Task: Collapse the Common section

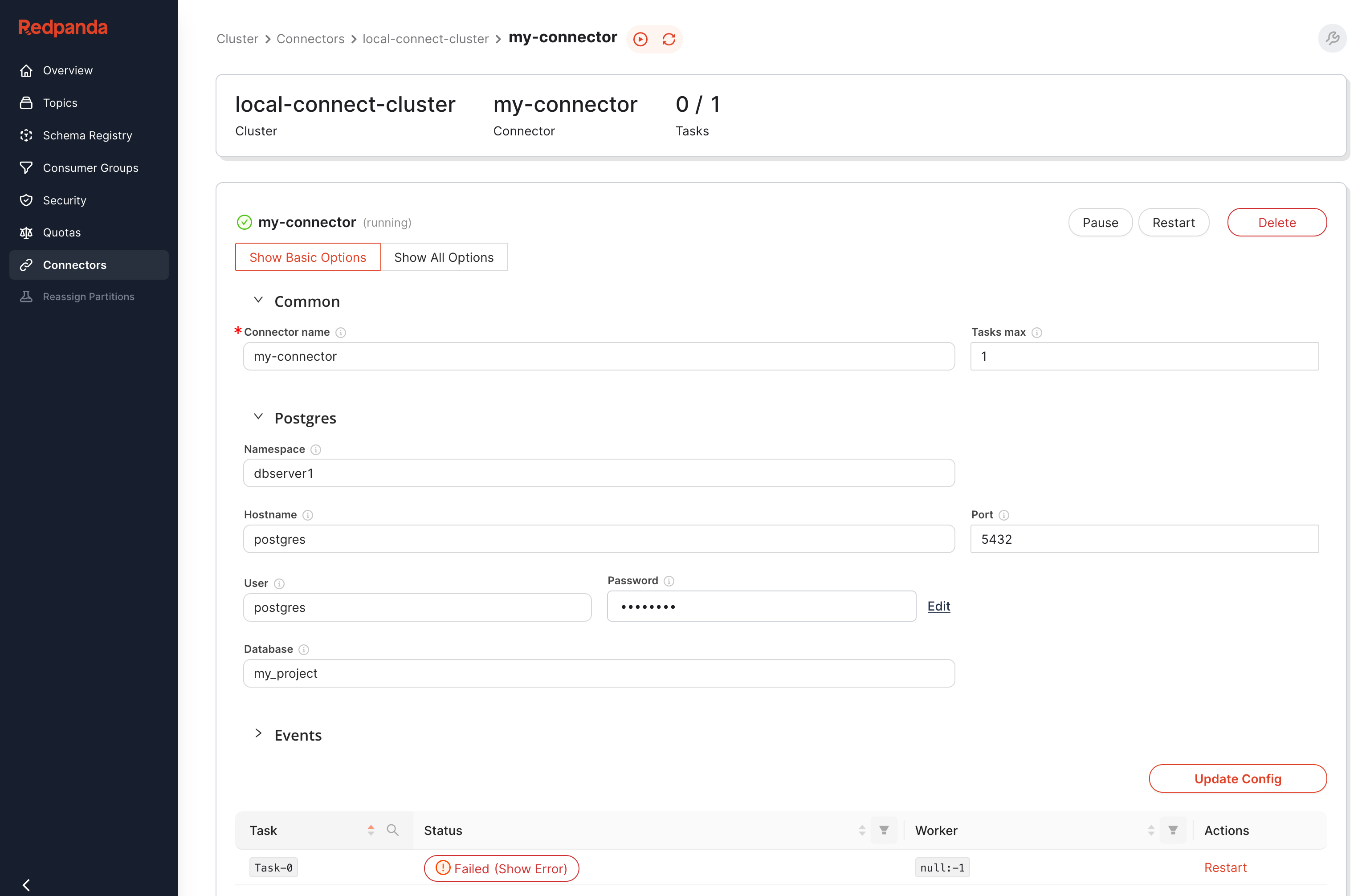Action: (258, 301)
